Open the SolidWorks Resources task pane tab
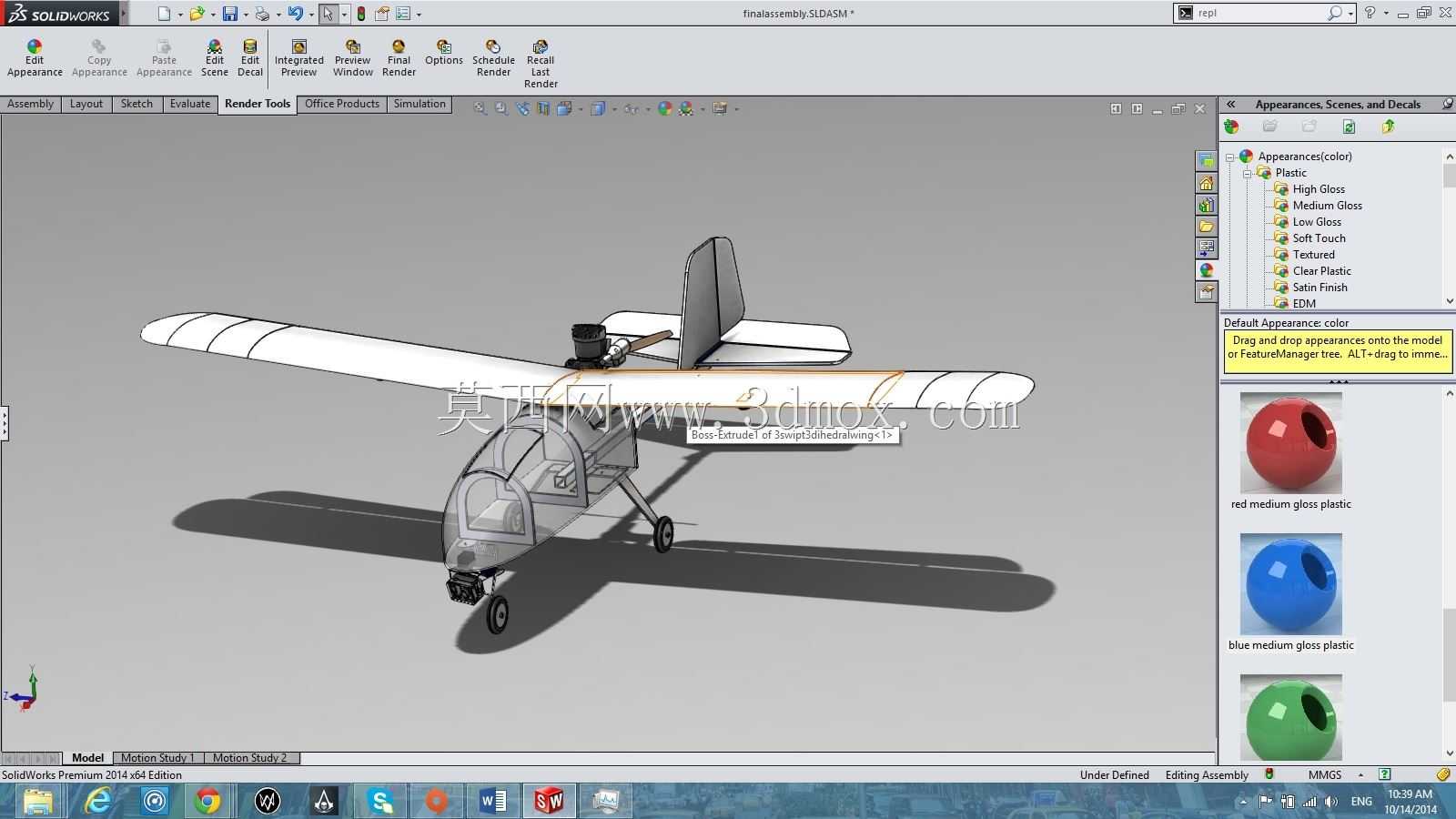 pos(1206,183)
